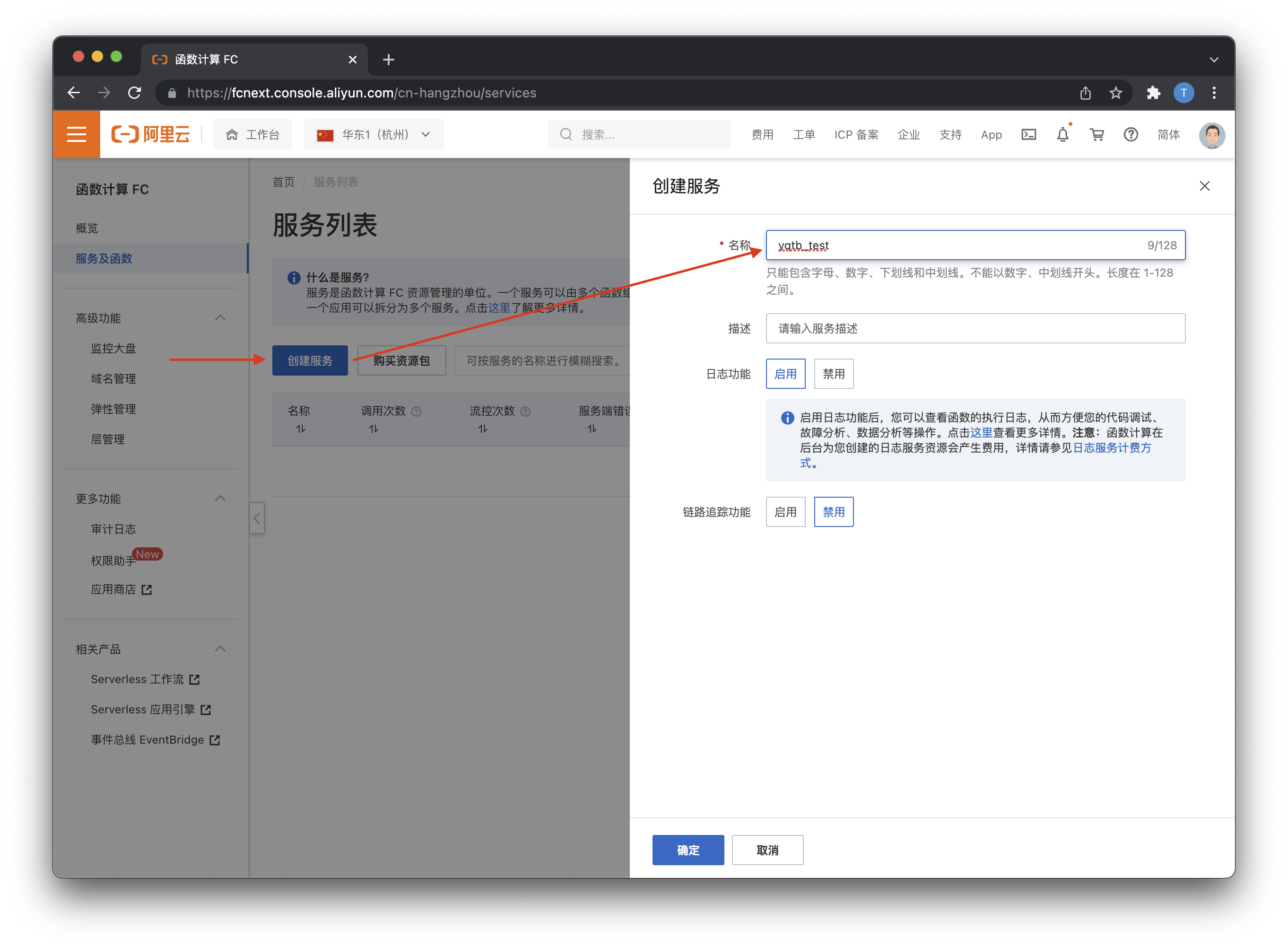The height and width of the screenshot is (948, 1288).
Task: Sort table by 流控次数 column
Action: (482, 429)
